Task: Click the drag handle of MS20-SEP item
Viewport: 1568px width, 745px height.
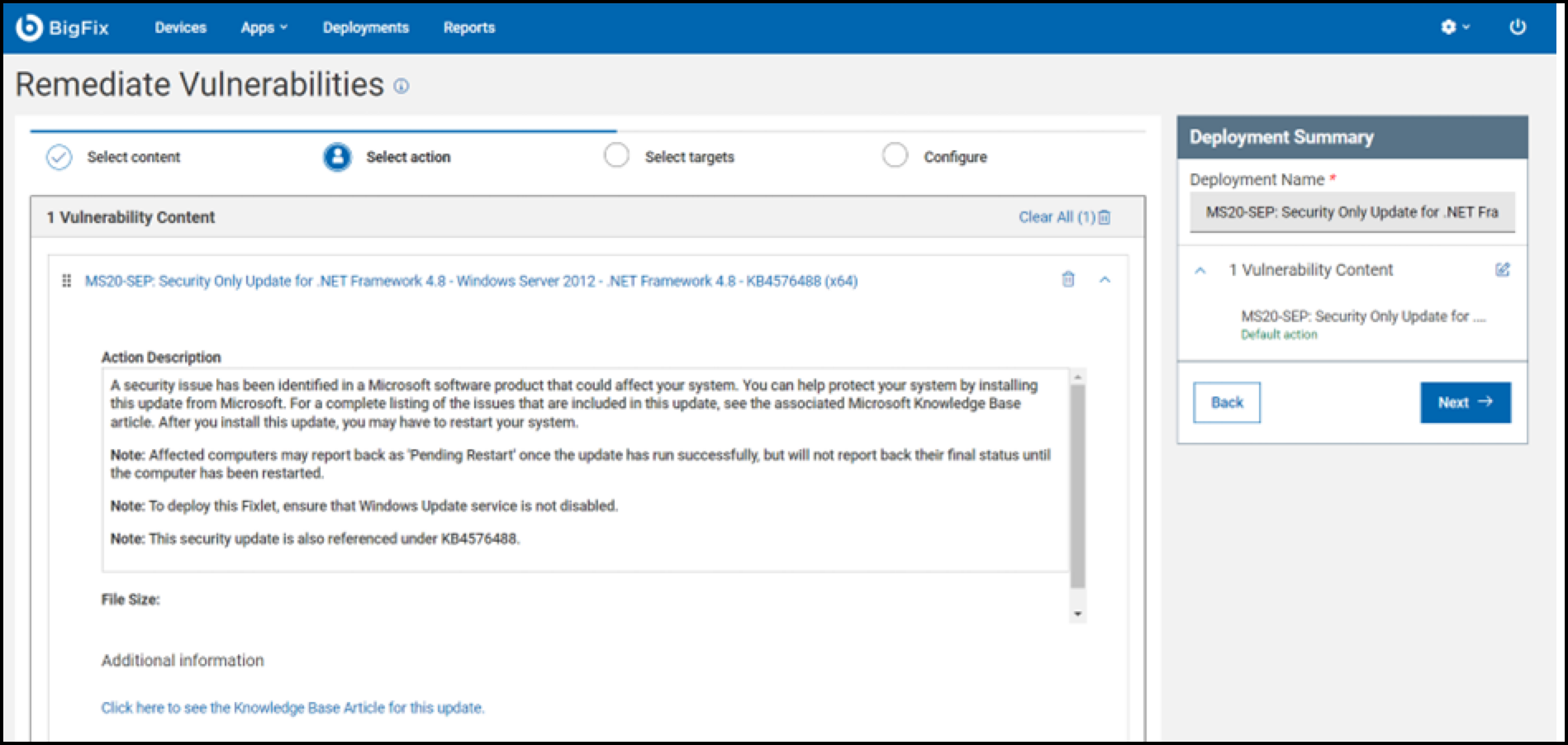Action: point(67,281)
